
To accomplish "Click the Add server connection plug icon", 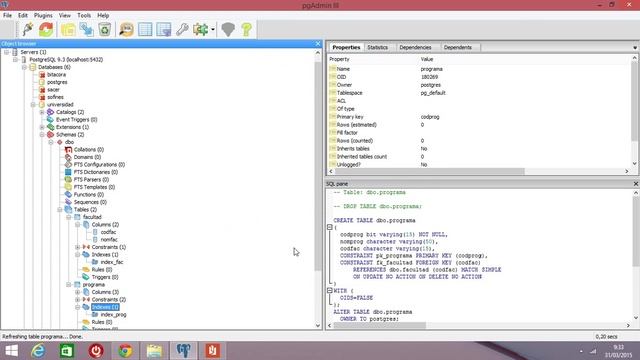I will click(x=28, y=29).
